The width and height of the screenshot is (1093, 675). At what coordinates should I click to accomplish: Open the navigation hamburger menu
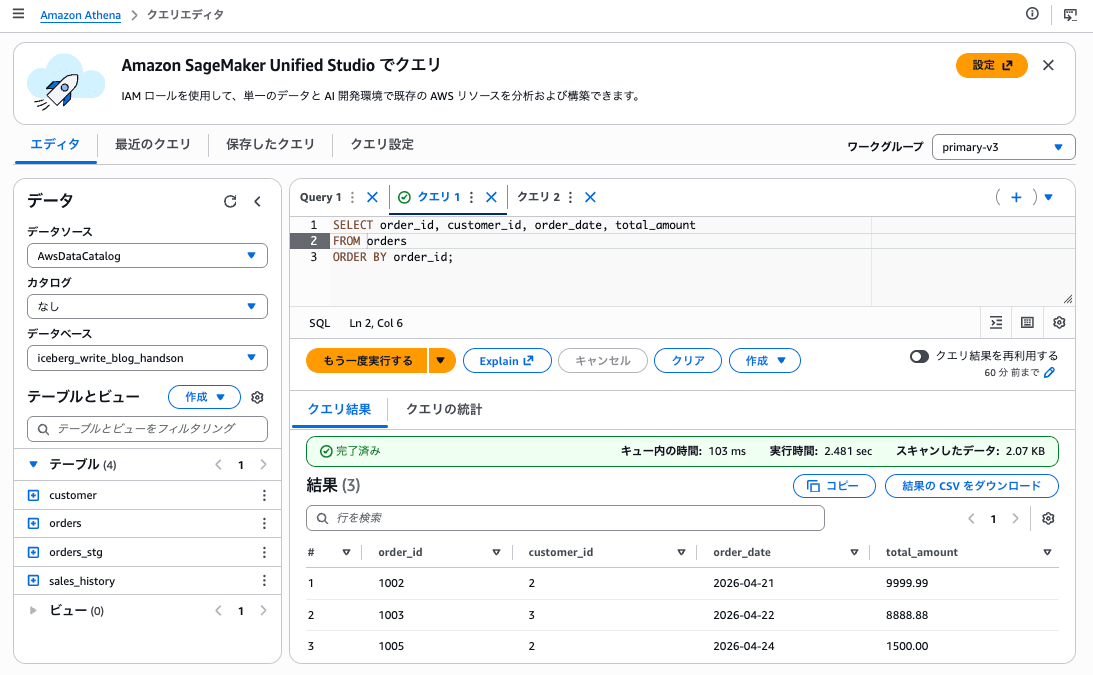tap(17, 14)
